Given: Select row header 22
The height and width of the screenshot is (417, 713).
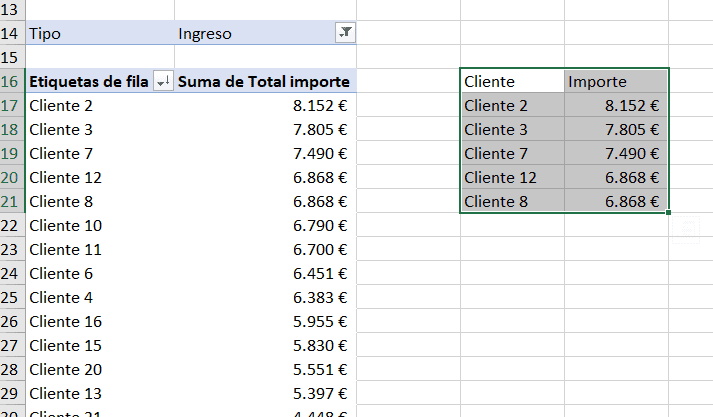Looking at the screenshot, I should pyautogui.click(x=12, y=226).
